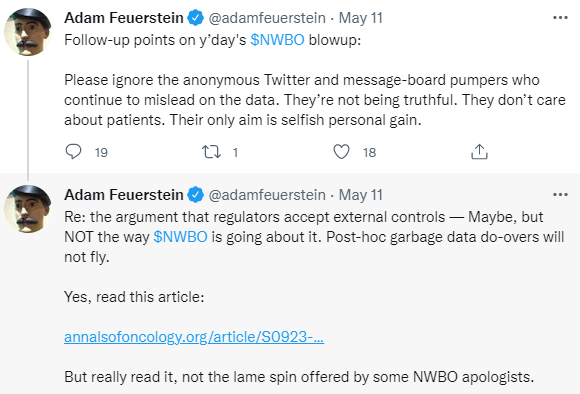Click Adam Feuerstein avatar on second tweet

pyautogui.click(x=28, y=209)
